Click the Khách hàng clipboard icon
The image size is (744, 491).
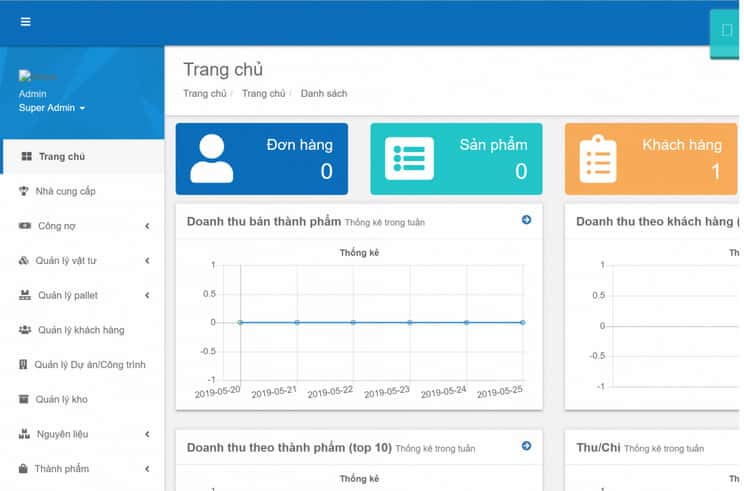(x=598, y=159)
